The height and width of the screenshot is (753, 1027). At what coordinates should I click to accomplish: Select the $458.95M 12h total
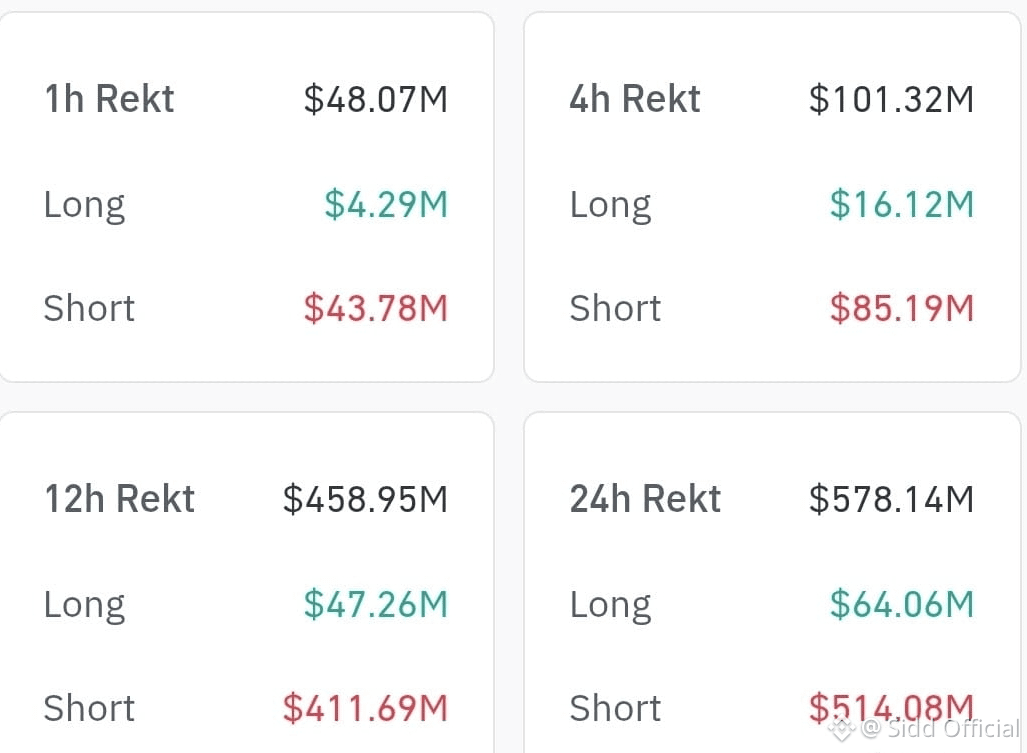point(365,500)
